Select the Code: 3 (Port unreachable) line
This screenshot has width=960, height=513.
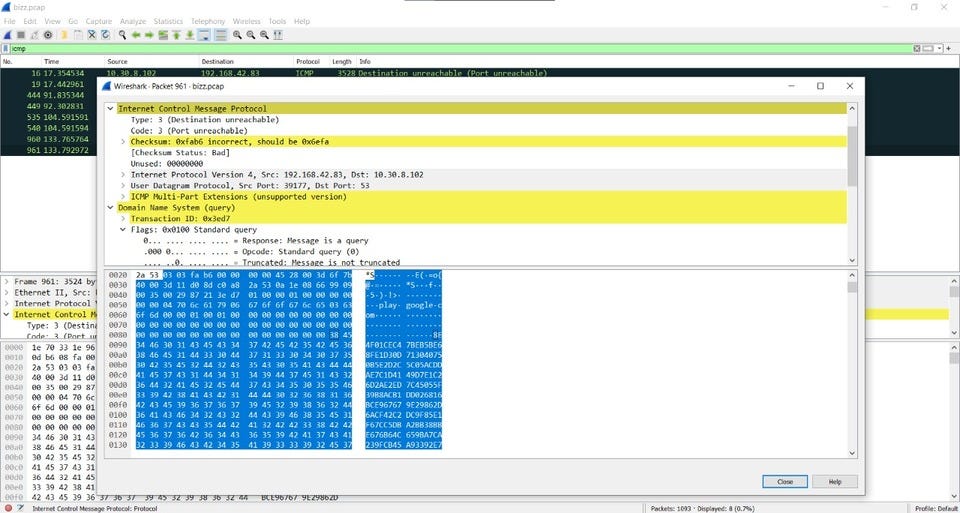point(189,131)
